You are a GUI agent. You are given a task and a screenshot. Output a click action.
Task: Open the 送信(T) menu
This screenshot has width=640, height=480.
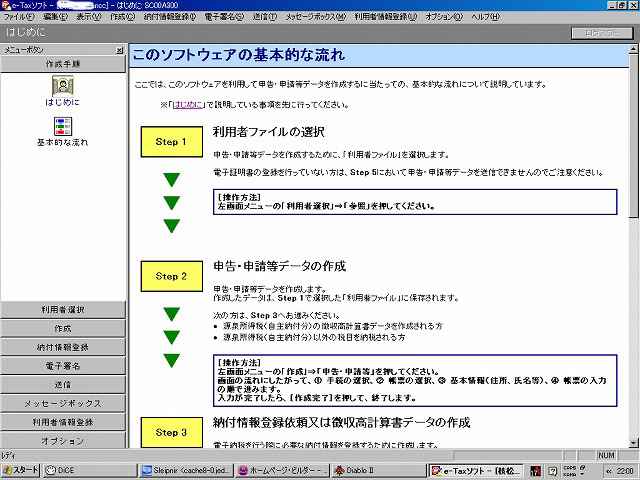pyautogui.click(x=264, y=17)
